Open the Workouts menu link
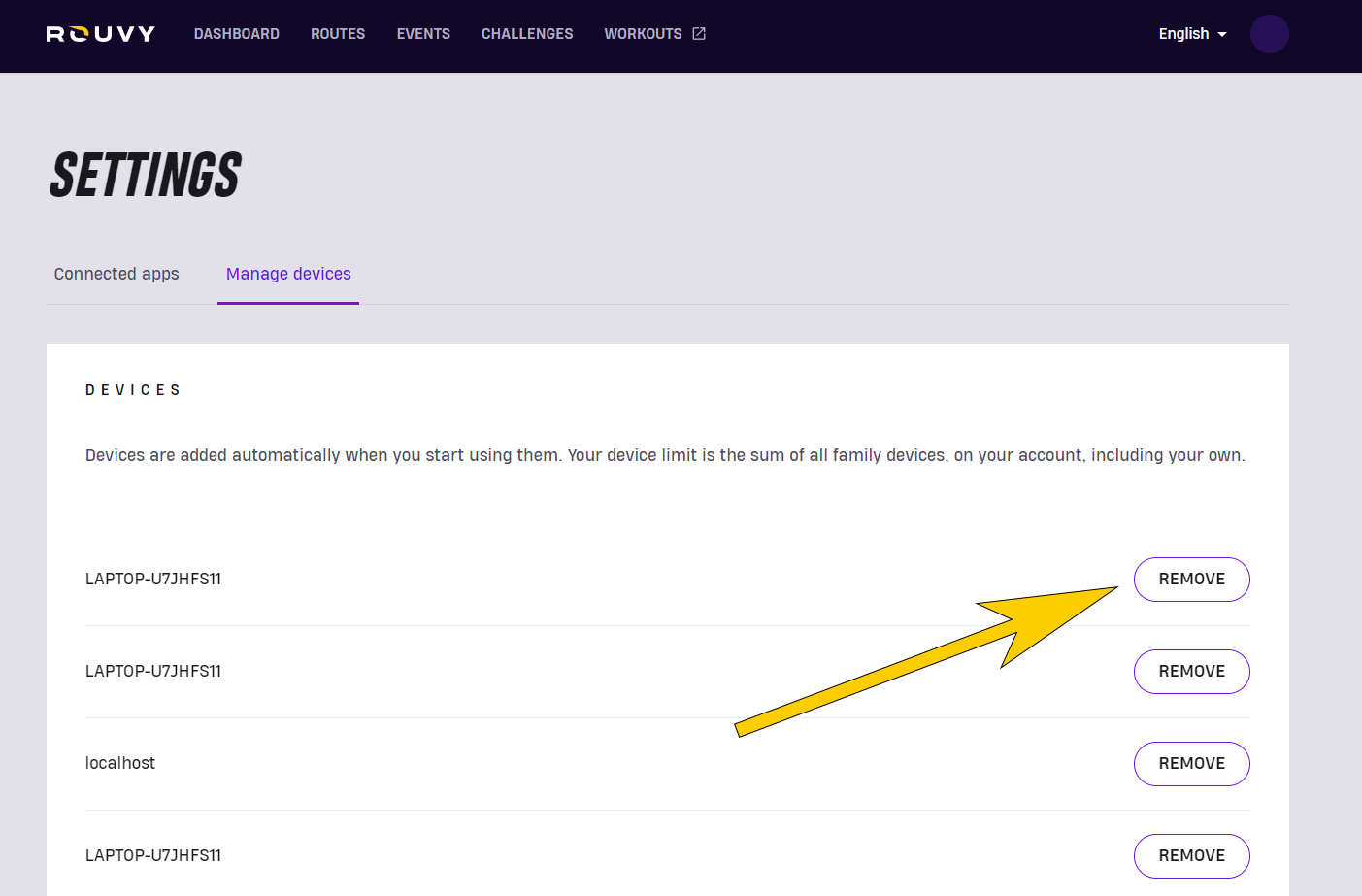This screenshot has height=896, width=1362. click(x=644, y=34)
